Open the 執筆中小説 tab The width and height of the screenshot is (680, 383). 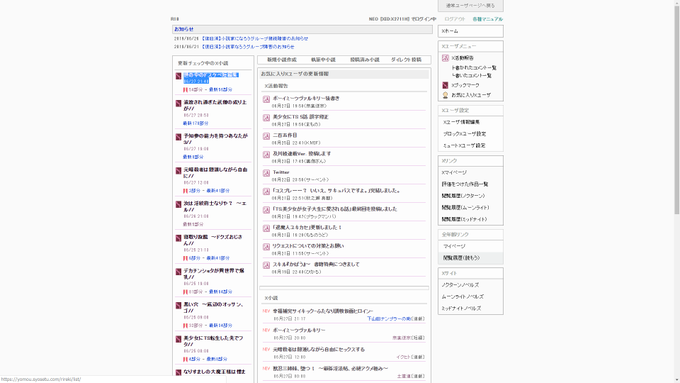(323, 60)
